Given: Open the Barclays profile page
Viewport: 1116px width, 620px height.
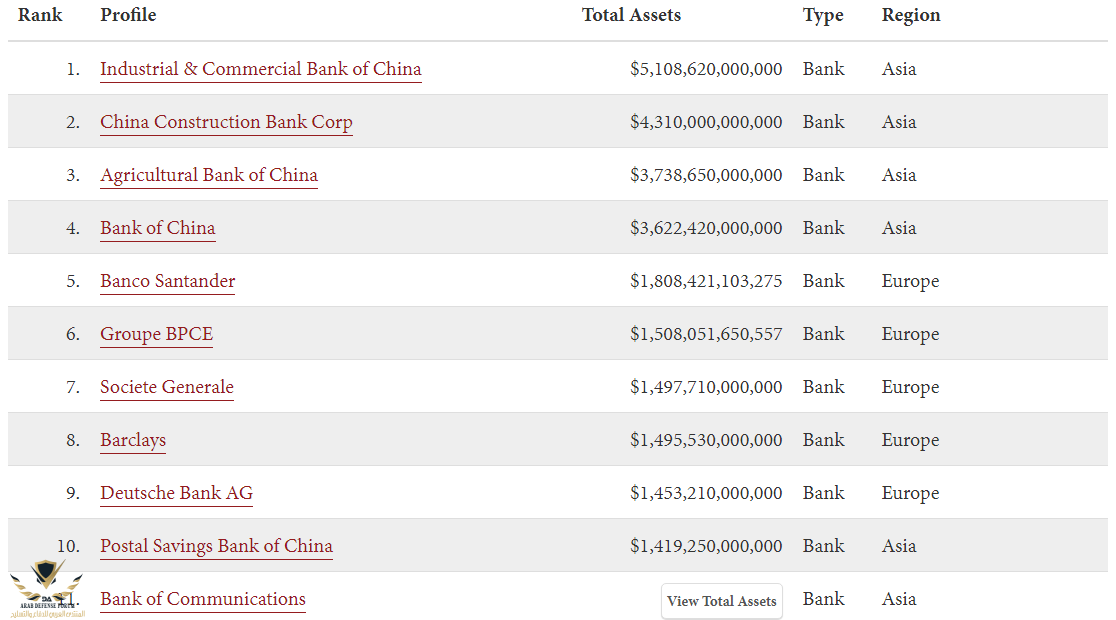Looking at the screenshot, I should (133, 440).
